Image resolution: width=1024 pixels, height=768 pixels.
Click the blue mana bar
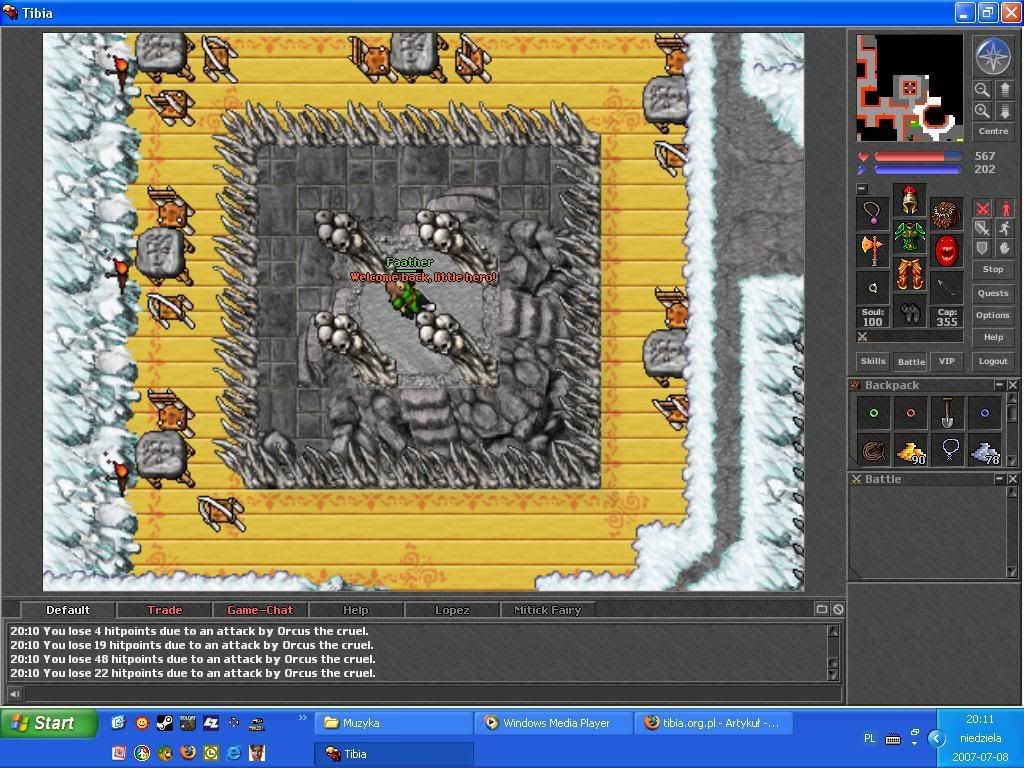918,170
